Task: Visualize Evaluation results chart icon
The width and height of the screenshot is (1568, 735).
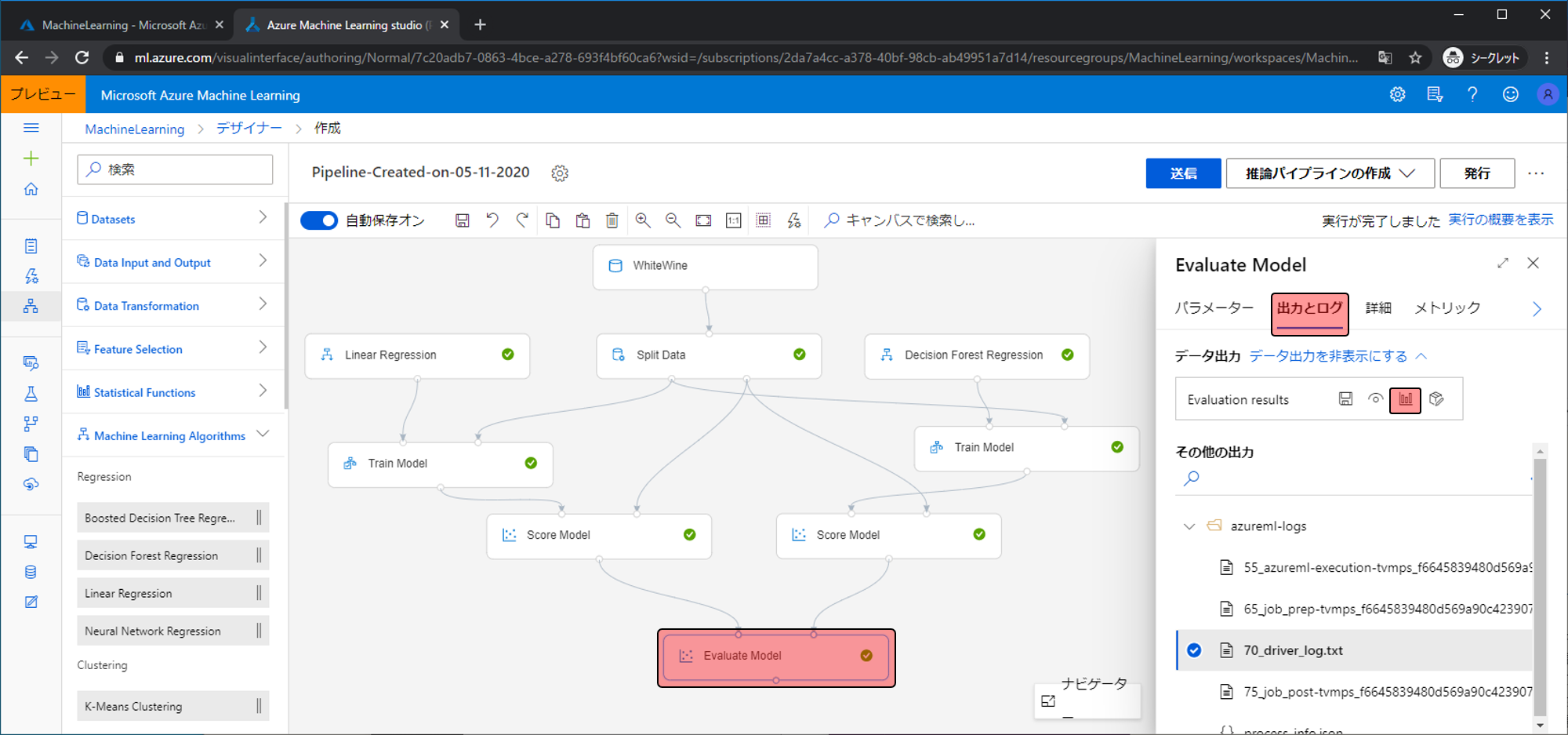Action: pos(1405,399)
